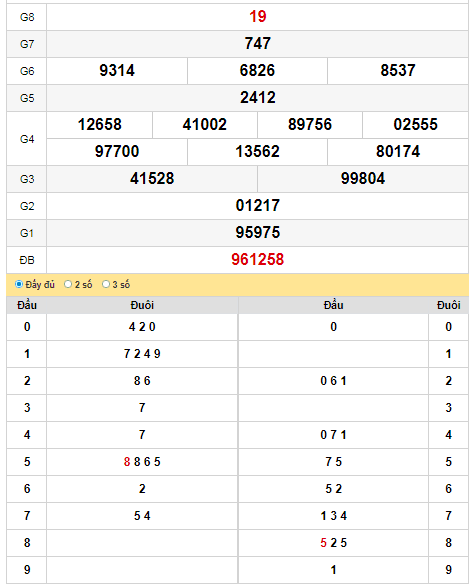Click the G8 prize number 19
The image size is (472, 587).
coord(258,16)
